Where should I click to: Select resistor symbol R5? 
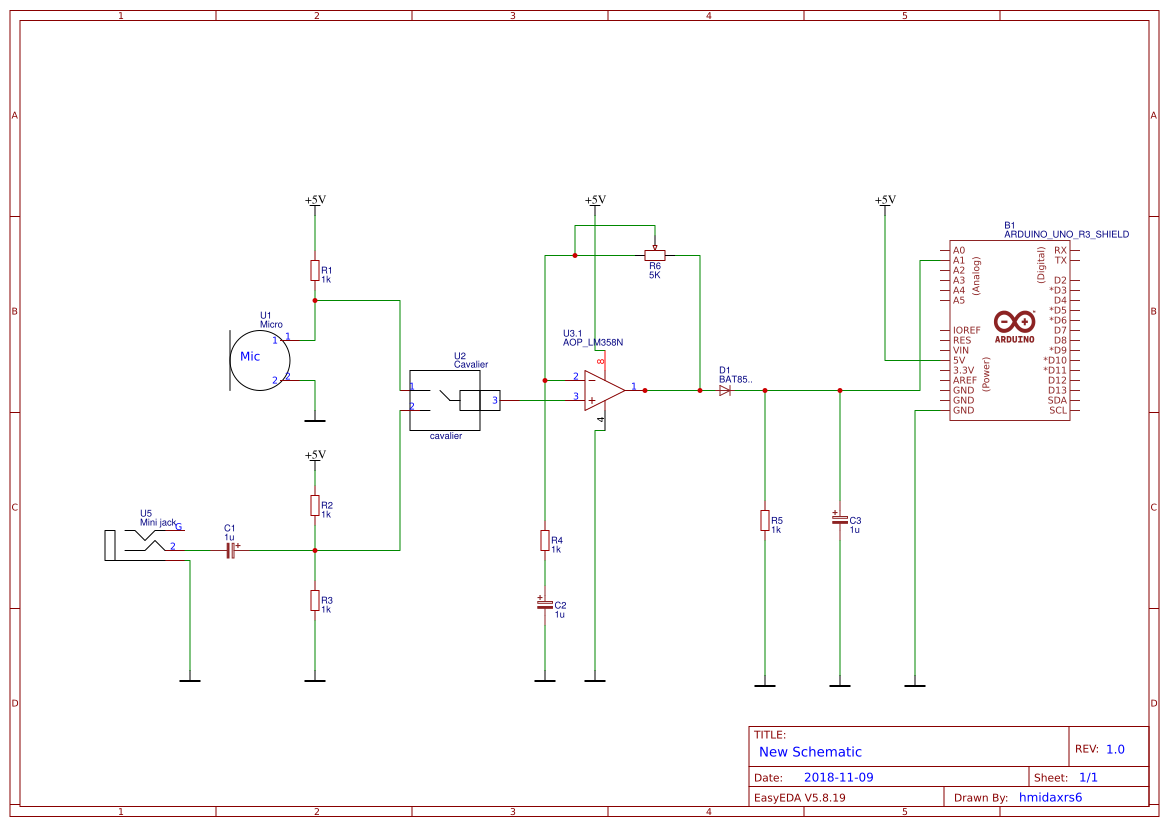coord(765,521)
